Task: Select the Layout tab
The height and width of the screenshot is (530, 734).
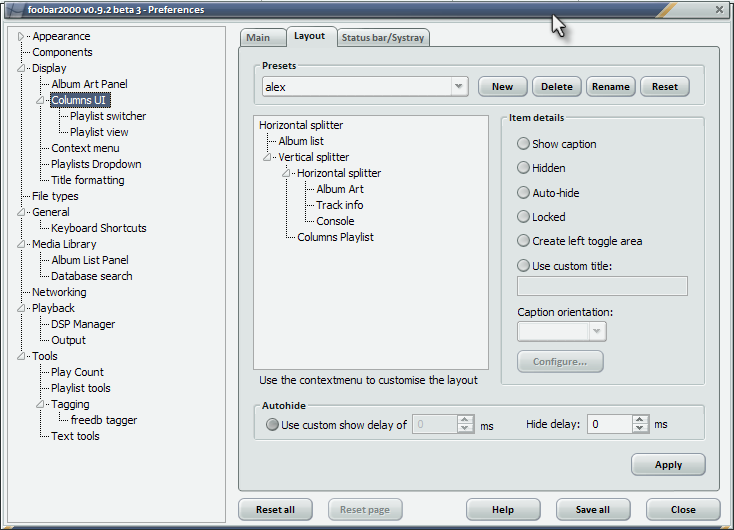Action: (311, 36)
